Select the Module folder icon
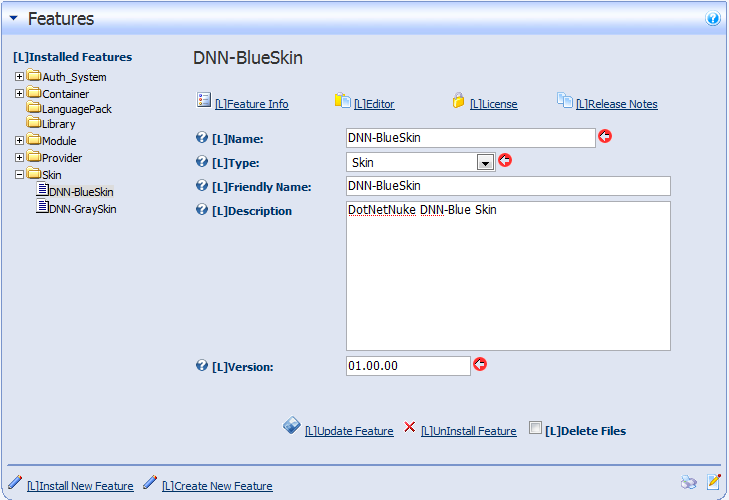This screenshot has width=729, height=500. (33, 139)
